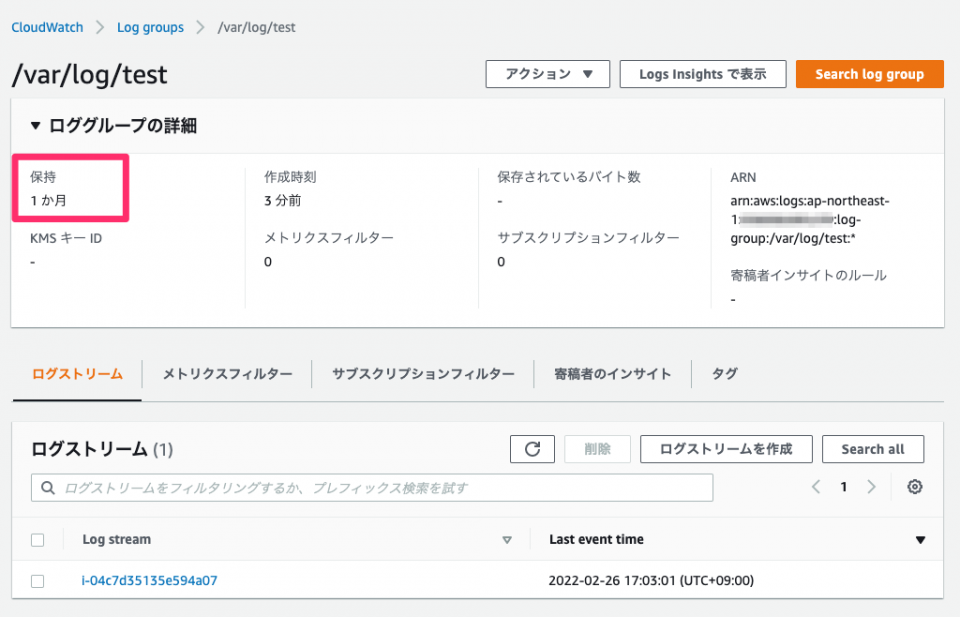The height and width of the screenshot is (617, 960).
Task: Open the Log stream column sort dropdown
Action: pyautogui.click(x=508, y=539)
